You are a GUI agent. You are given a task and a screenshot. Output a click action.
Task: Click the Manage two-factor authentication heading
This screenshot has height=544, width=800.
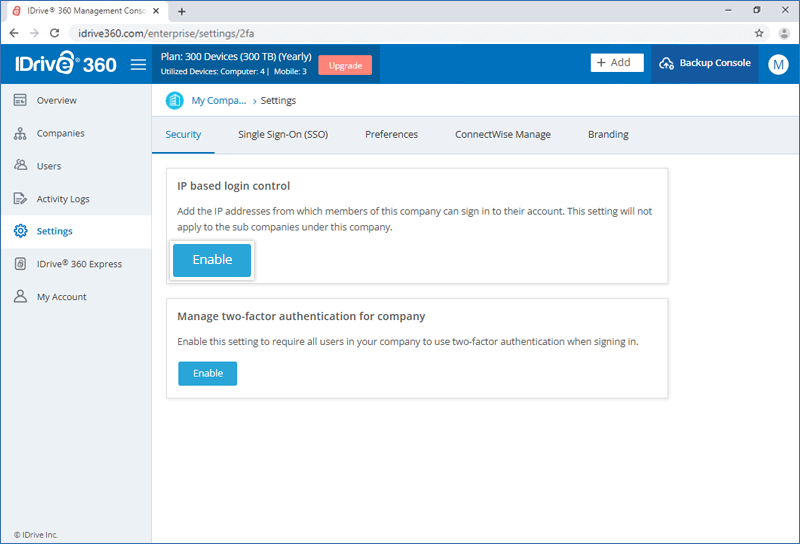click(x=301, y=316)
